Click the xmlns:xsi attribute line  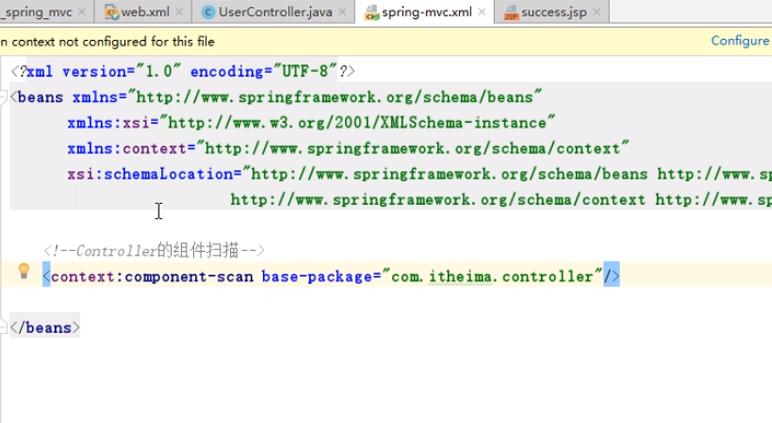[311, 123]
